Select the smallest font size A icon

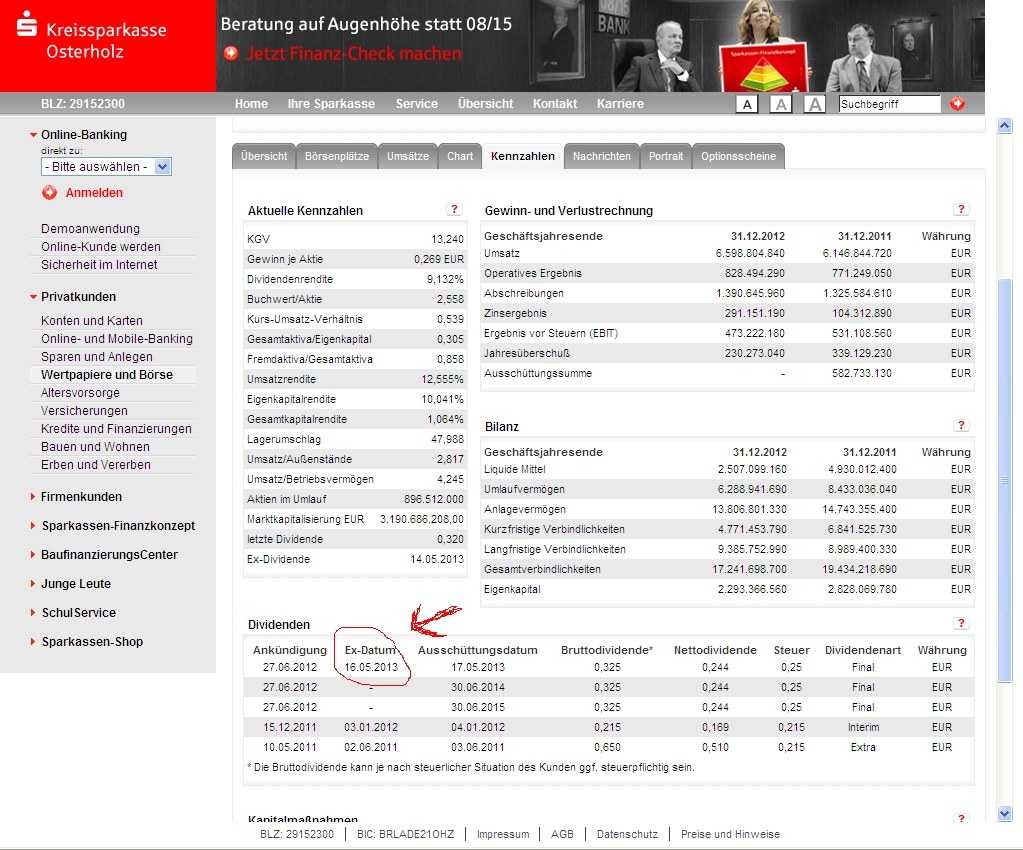click(747, 104)
